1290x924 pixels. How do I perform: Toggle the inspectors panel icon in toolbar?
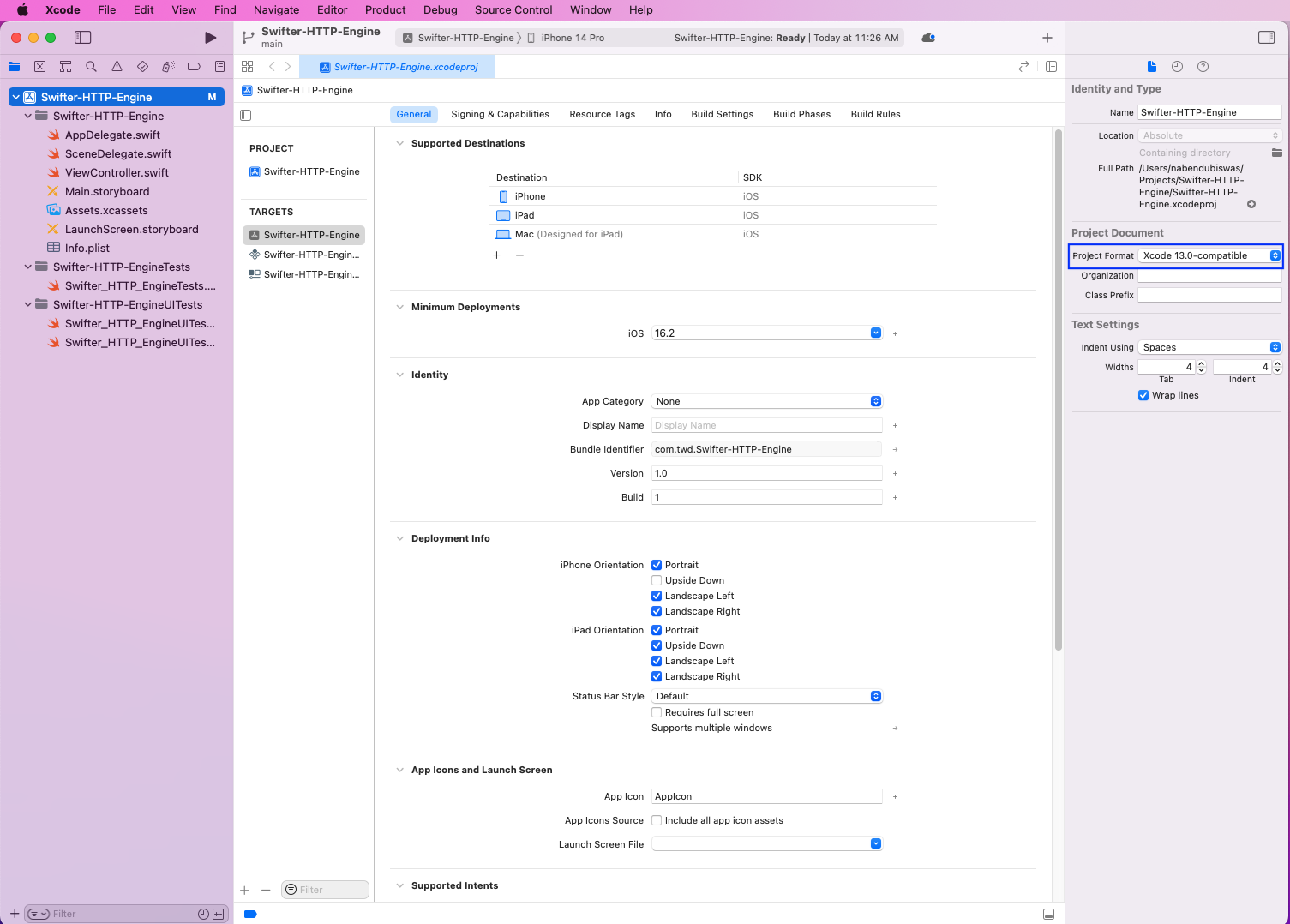pyautogui.click(x=1266, y=38)
